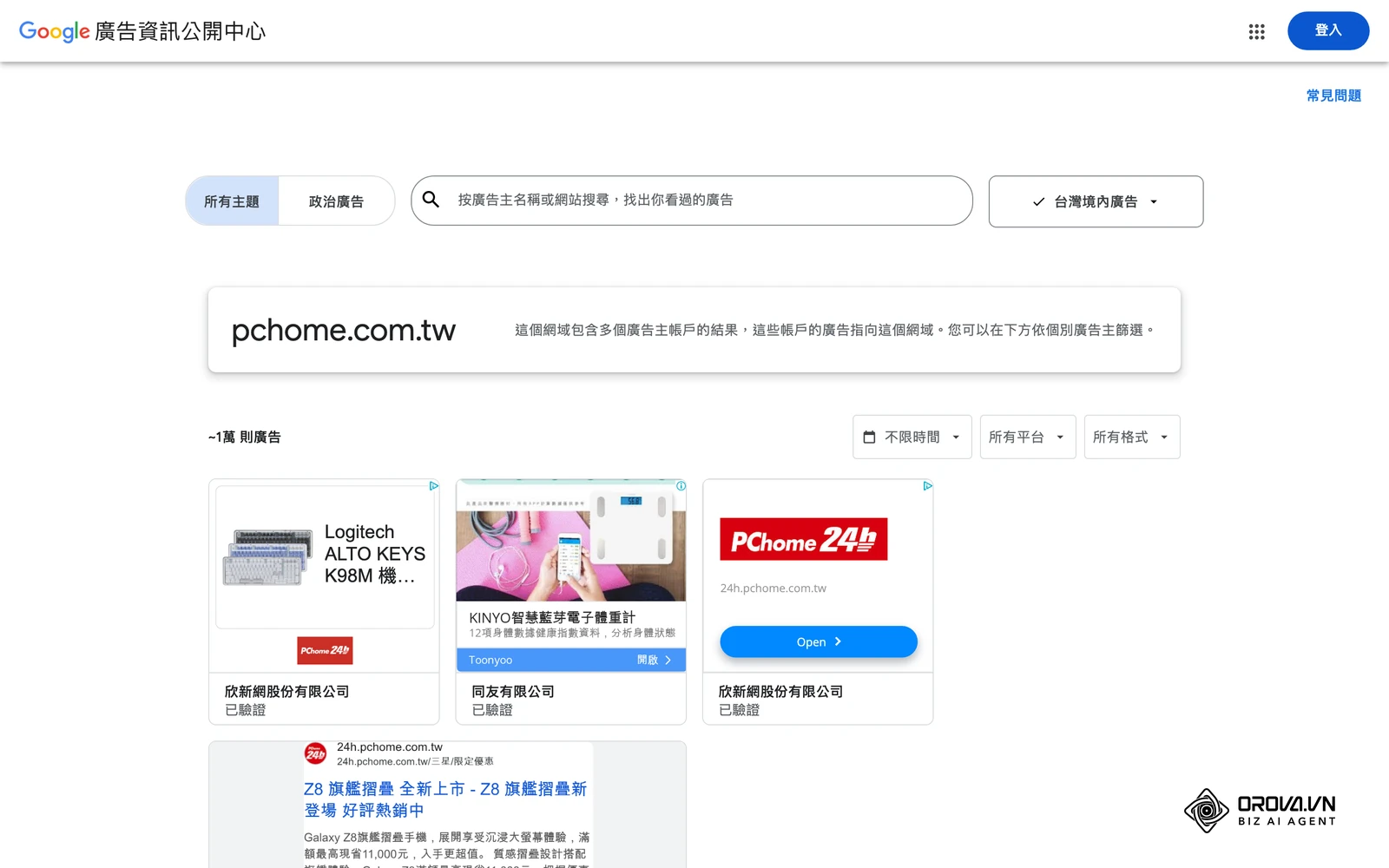Click checkmark icon in 台灣境內廣告 selector
1389x868 pixels.
tap(1038, 201)
